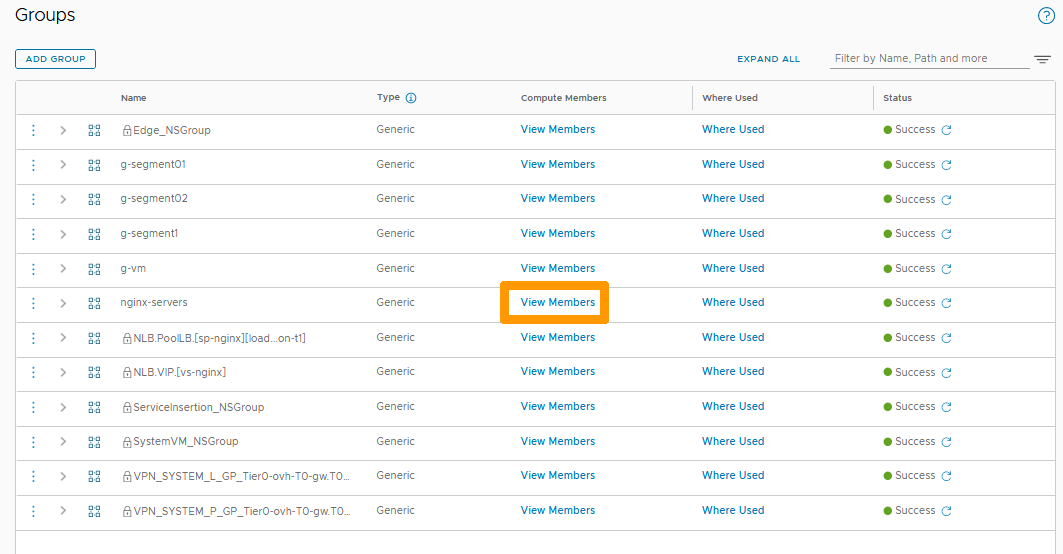Open three-dot actions menu for g-segment01
This screenshot has width=1063, height=554.
33,165
